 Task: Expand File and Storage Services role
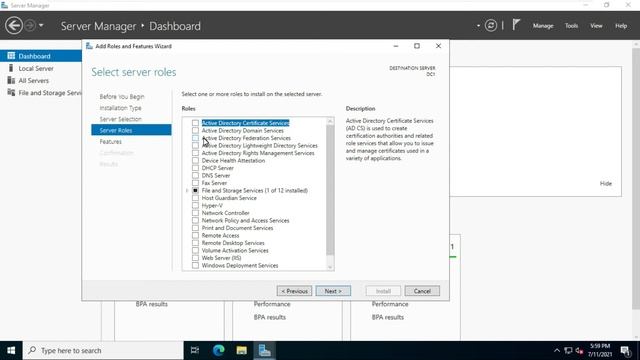click(187, 191)
